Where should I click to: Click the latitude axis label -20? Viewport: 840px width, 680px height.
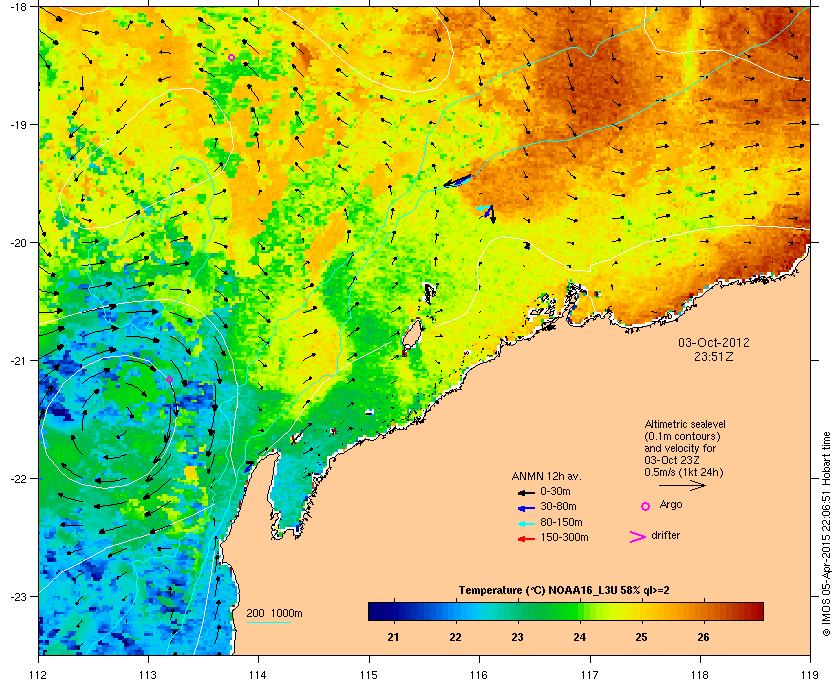tap(18, 242)
